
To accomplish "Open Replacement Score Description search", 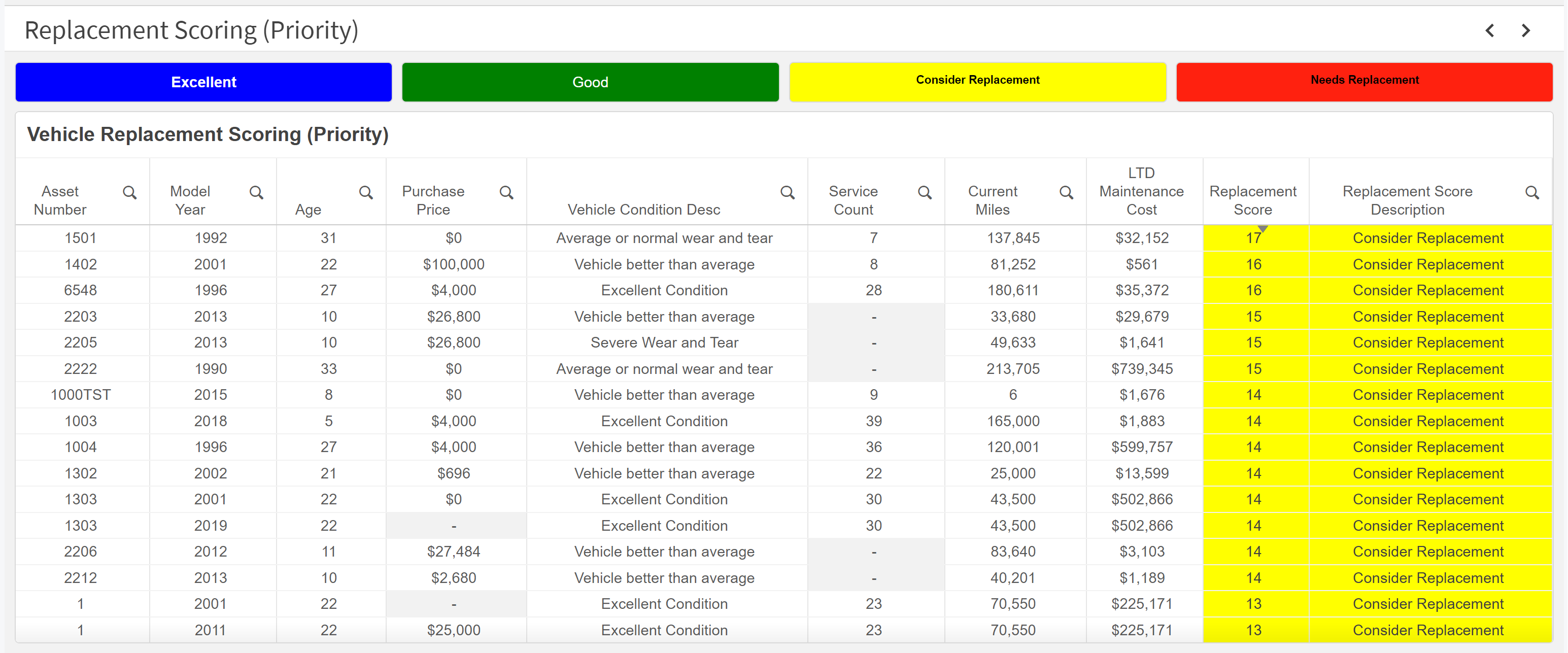I will coord(1531,193).
